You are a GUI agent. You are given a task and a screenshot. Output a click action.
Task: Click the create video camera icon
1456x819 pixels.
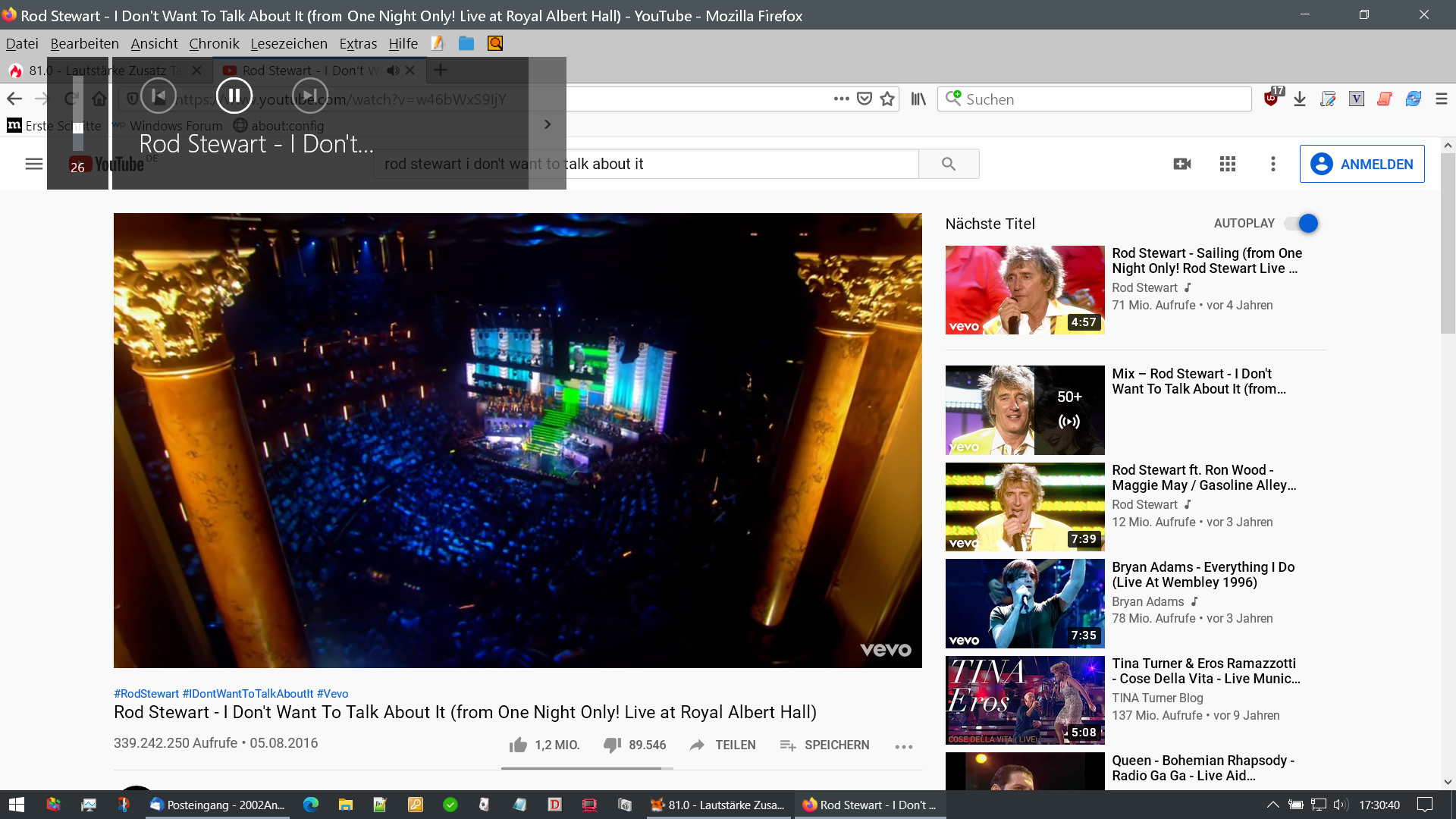[x=1182, y=164]
